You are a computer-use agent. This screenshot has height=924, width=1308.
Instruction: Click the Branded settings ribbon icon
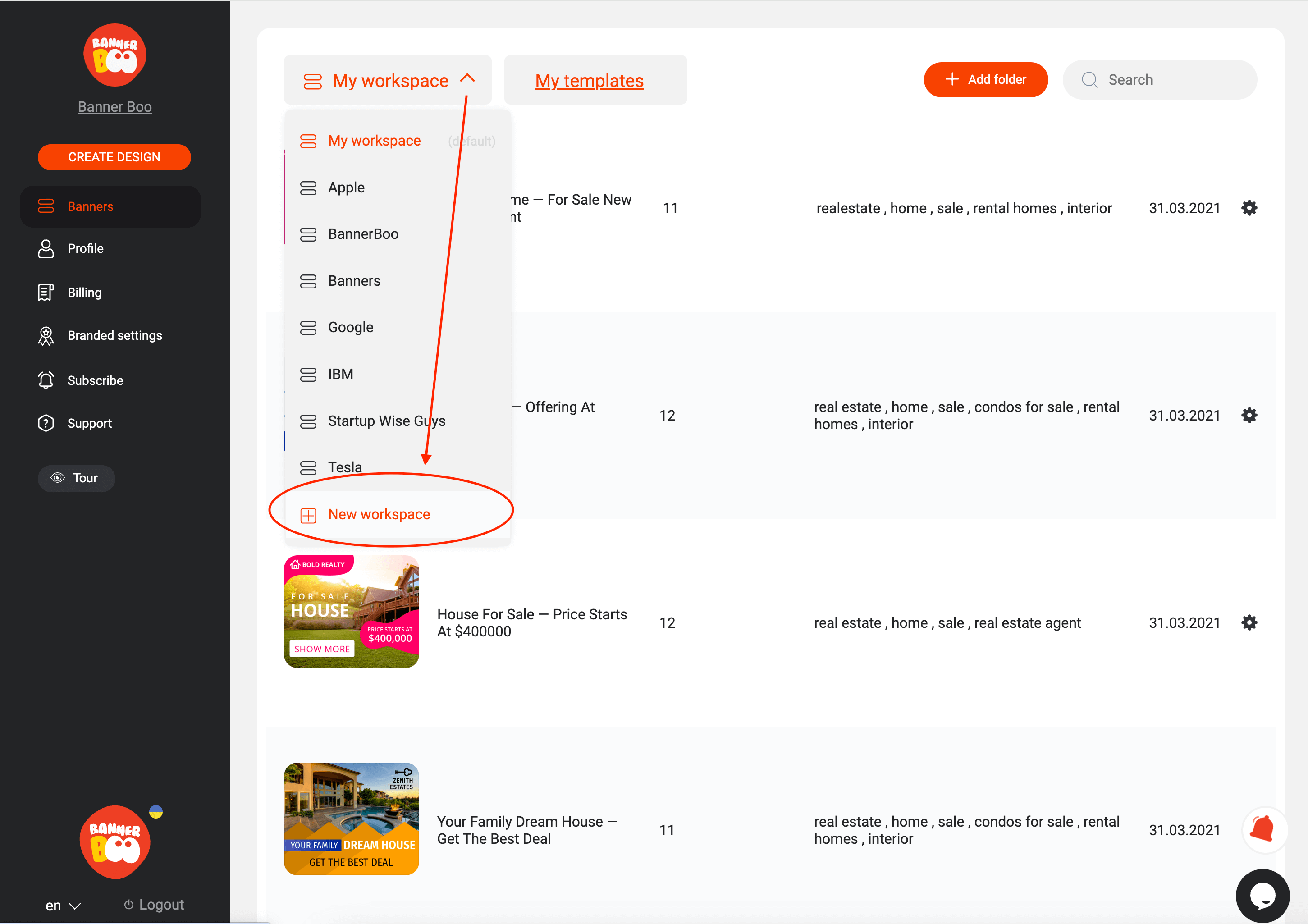46,335
